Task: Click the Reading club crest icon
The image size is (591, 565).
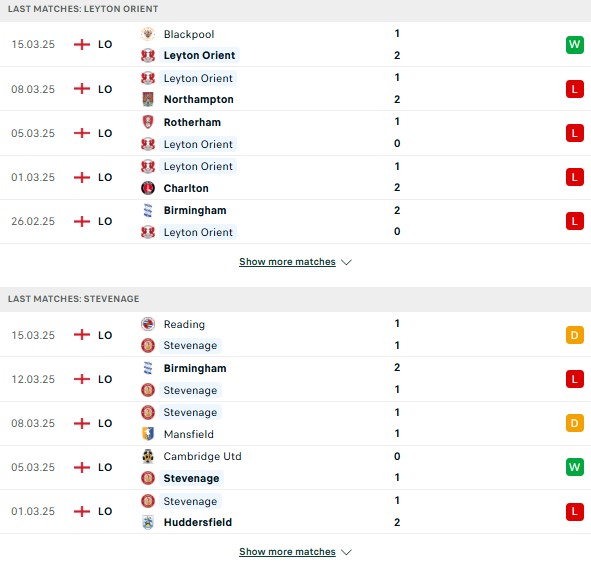Action: click(148, 324)
